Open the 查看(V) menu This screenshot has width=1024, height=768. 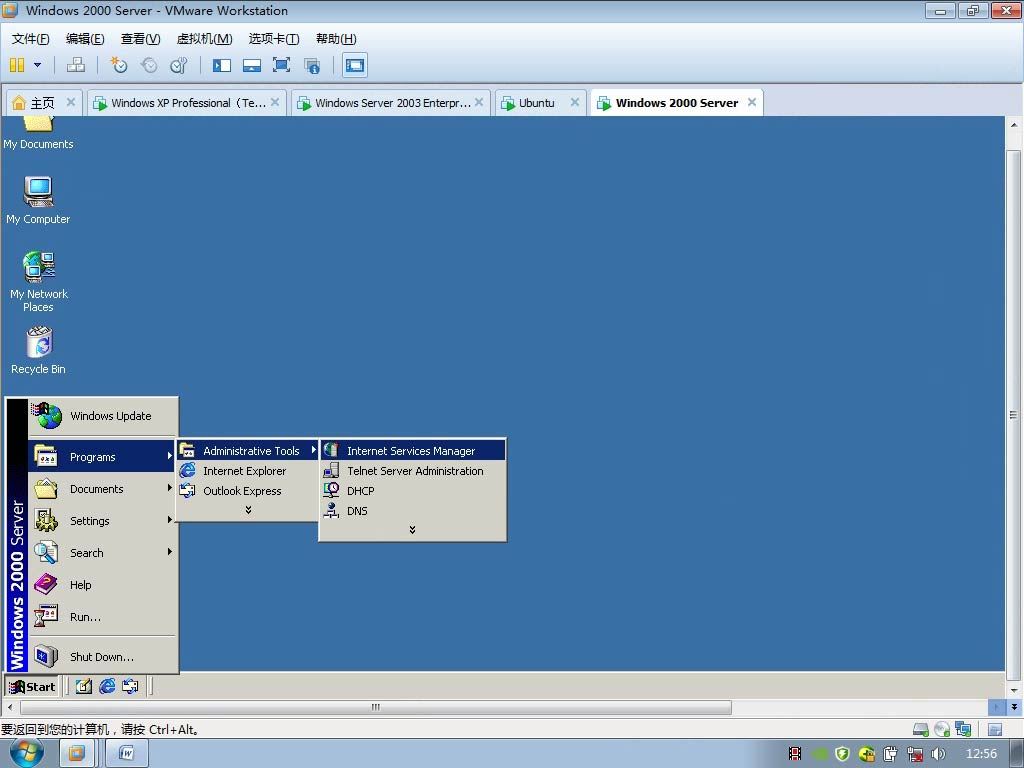(140, 39)
